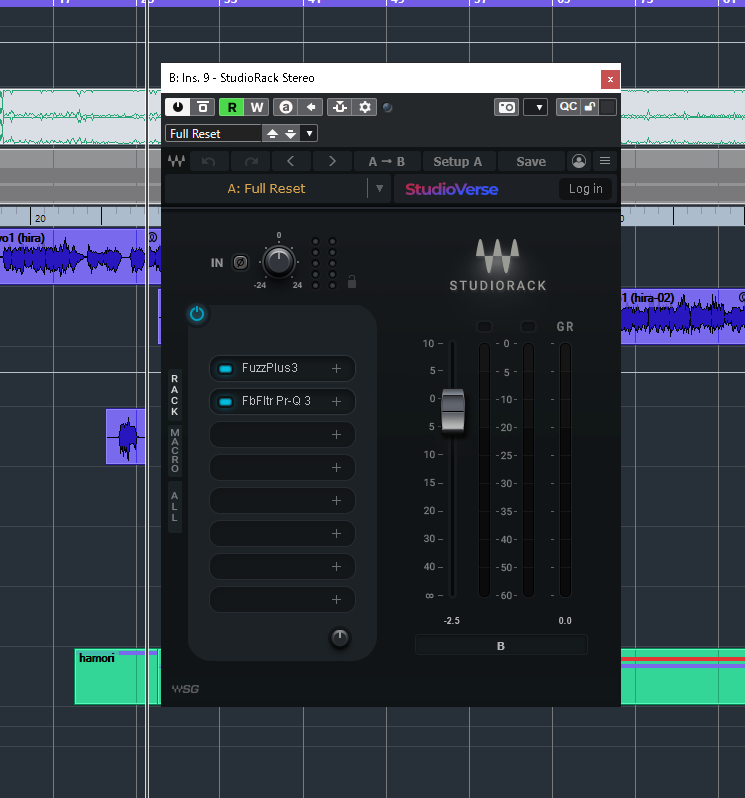Click plus icon on FbFltr Pr-Q 3 slot
The height and width of the screenshot is (798, 745).
pyautogui.click(x=336, y=402)
